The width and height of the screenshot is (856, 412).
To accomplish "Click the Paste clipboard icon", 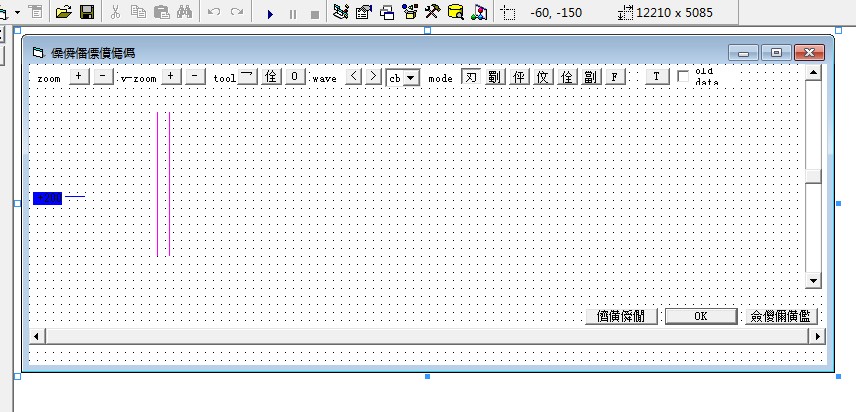I will coord(162,12).
